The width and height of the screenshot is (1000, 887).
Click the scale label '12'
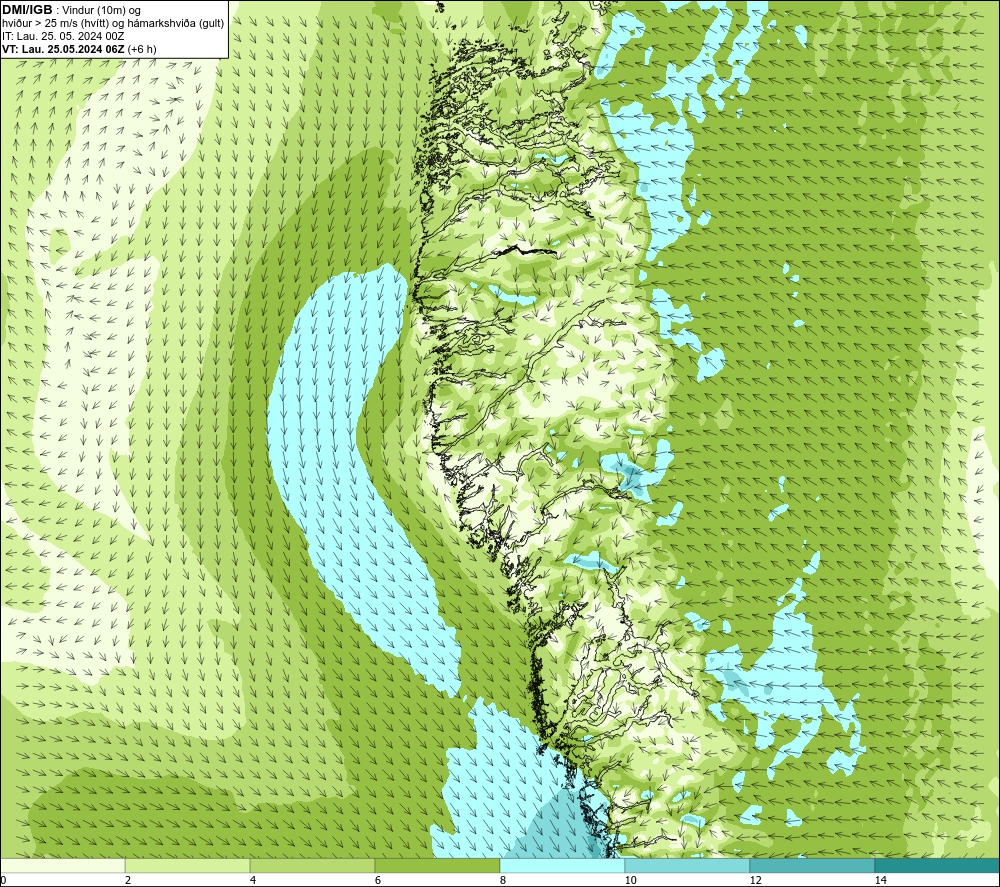(x=755, y=880)
